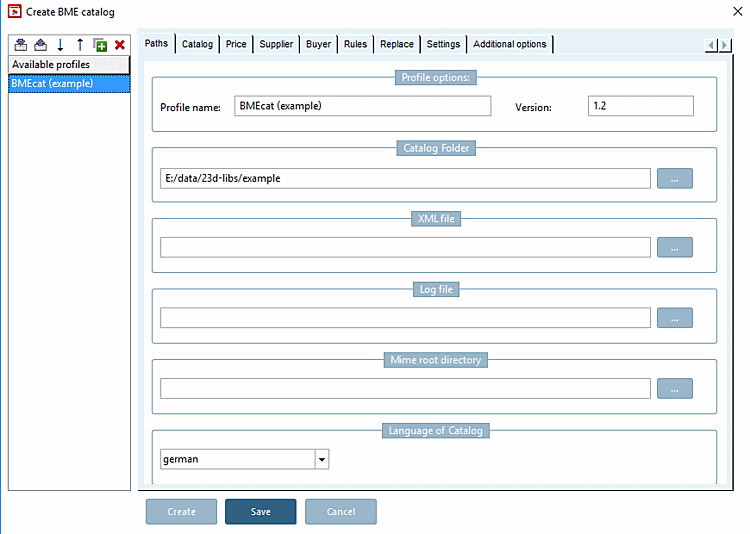
Task: Click the XML file path field
Action: point(405,247)
